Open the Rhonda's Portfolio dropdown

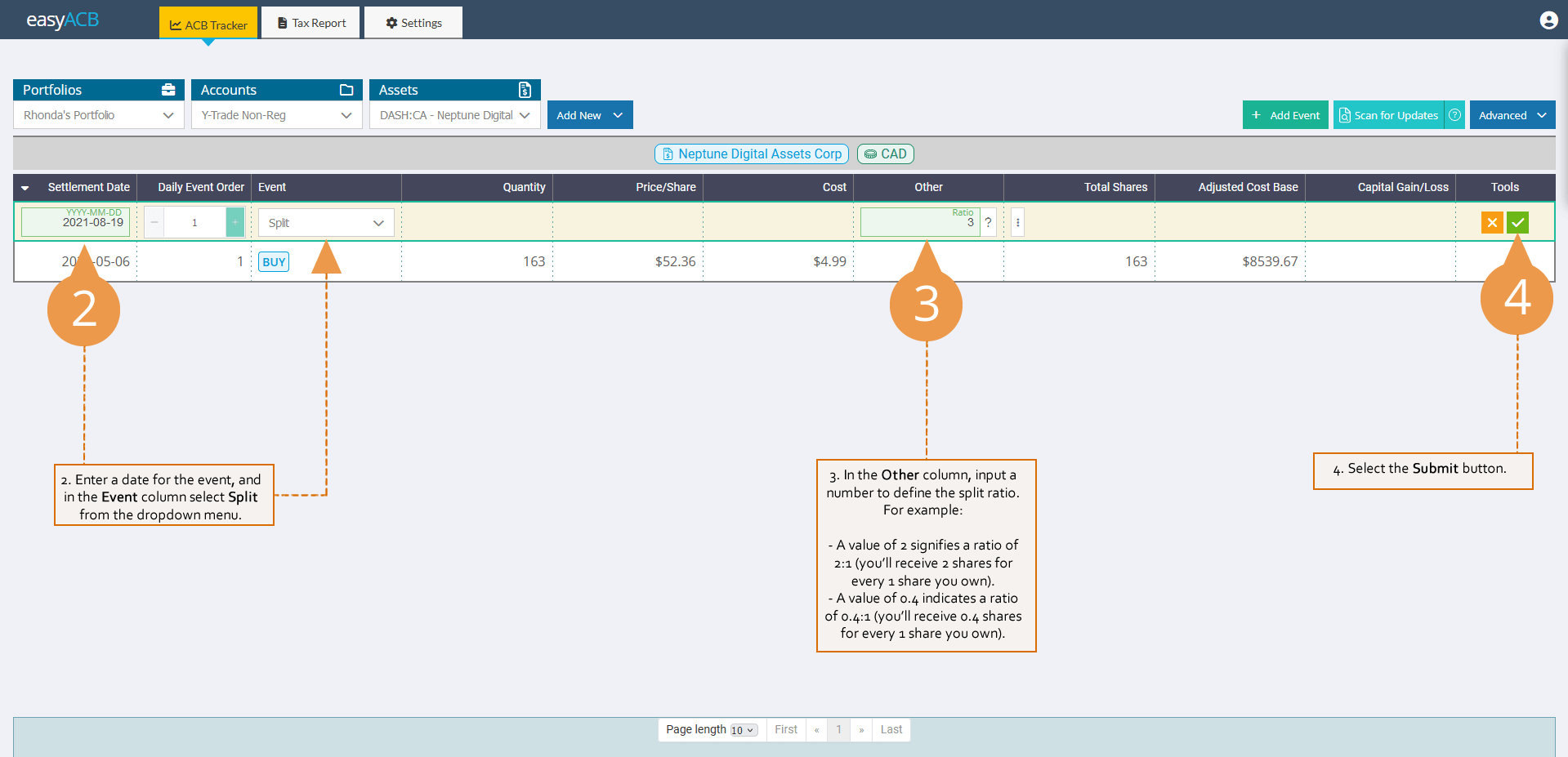click(99, 115)
